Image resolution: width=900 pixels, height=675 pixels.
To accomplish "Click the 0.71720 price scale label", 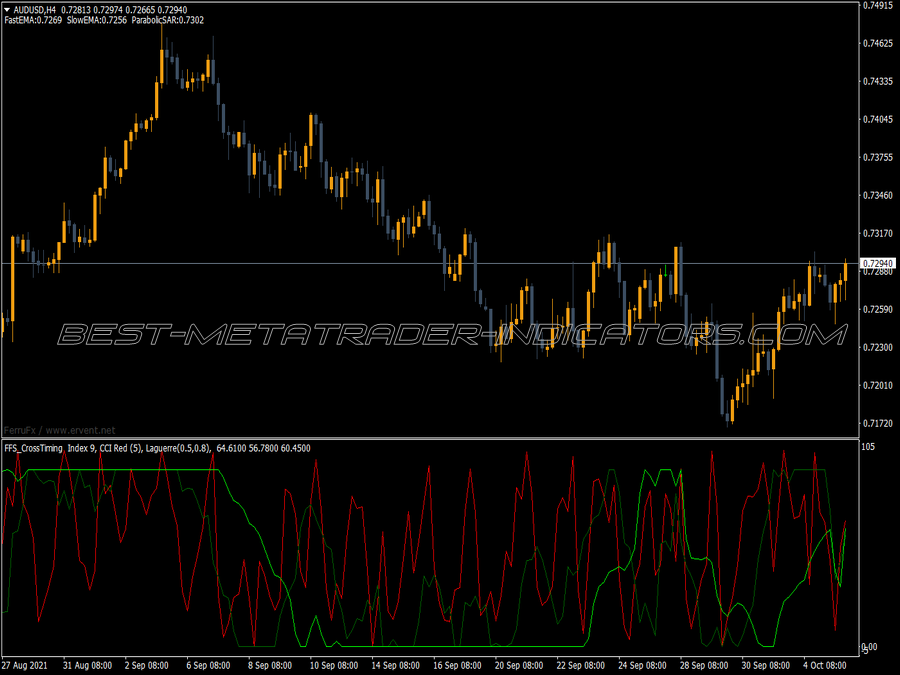I will click(878, 423).
